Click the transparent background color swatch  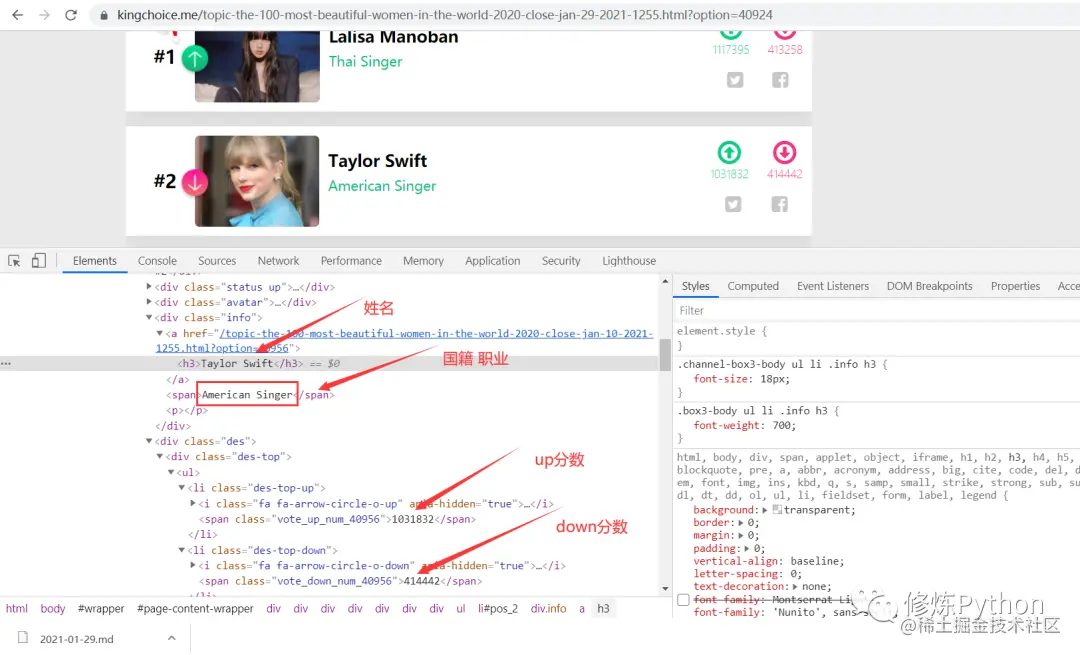(x=777, y=510)
